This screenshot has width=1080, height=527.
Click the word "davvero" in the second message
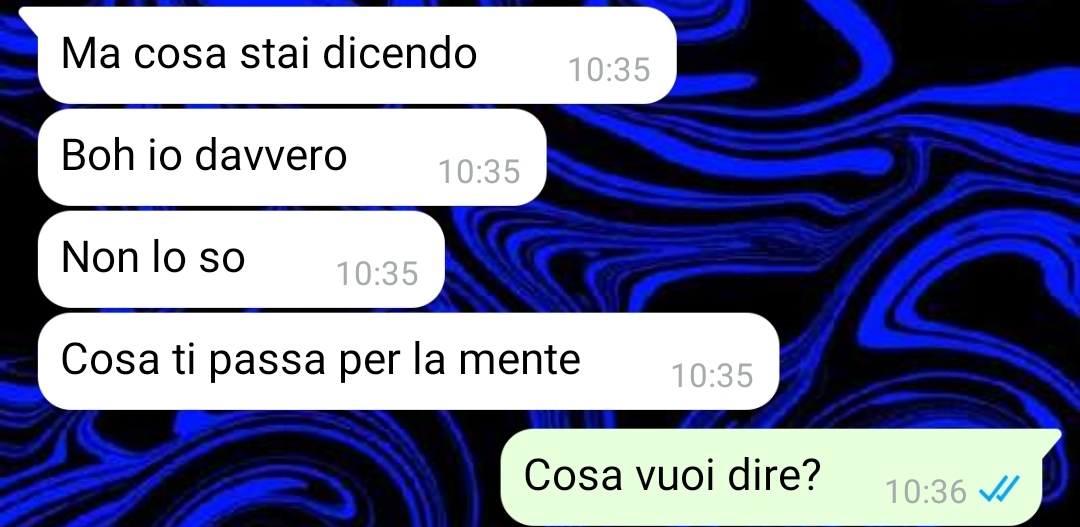point(271,155)
